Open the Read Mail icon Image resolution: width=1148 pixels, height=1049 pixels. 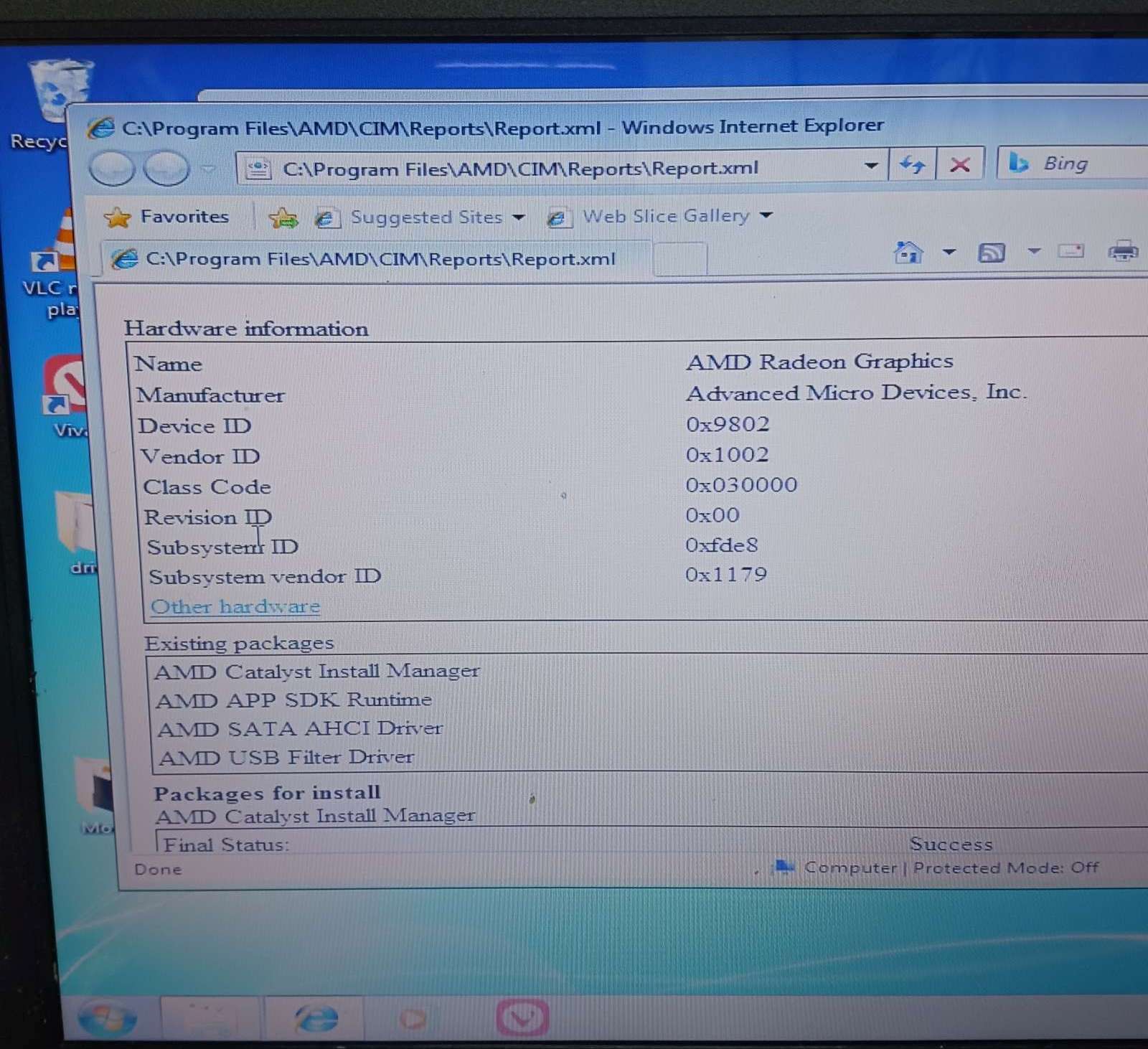coord(1071,252)
